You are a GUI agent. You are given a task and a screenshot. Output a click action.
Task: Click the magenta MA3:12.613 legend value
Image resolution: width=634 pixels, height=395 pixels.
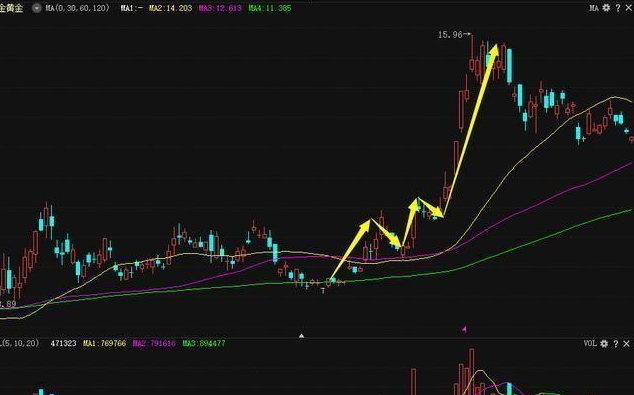220,8
